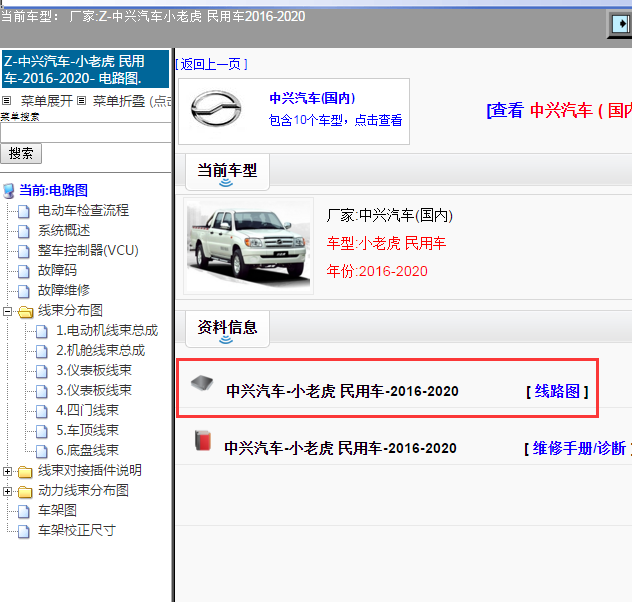Viewport: 632px width, 602px height.
Task: Open the 故障维修 page
Action: click(x=64, y=290)
